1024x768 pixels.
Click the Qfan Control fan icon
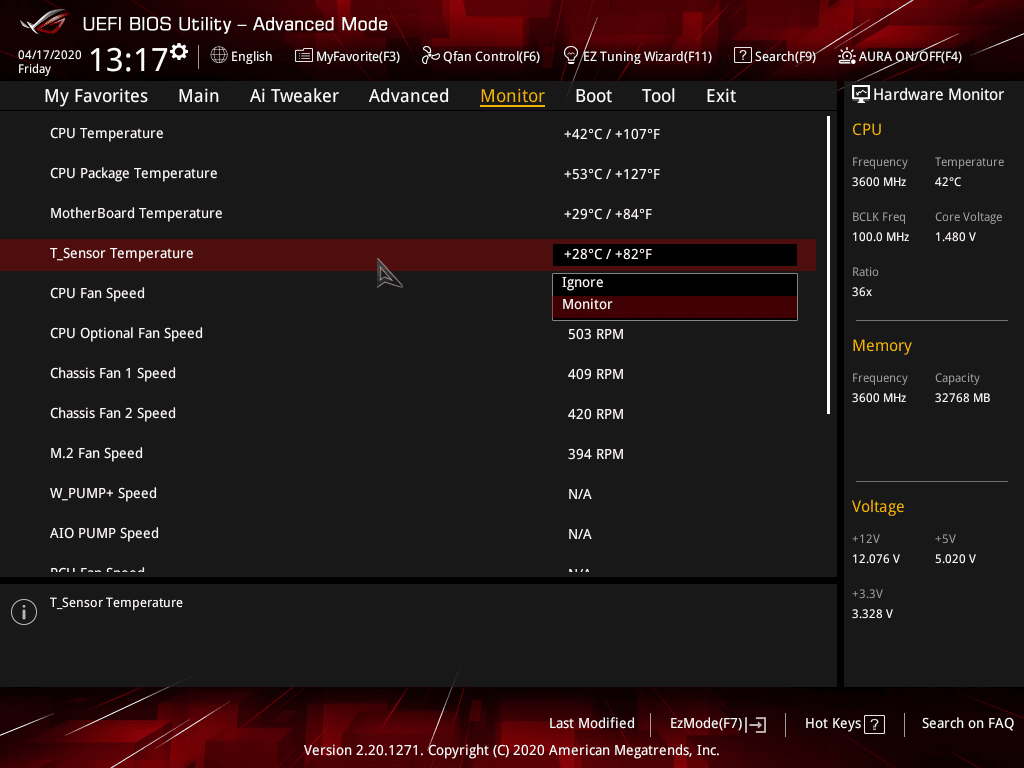pos(430,56)
